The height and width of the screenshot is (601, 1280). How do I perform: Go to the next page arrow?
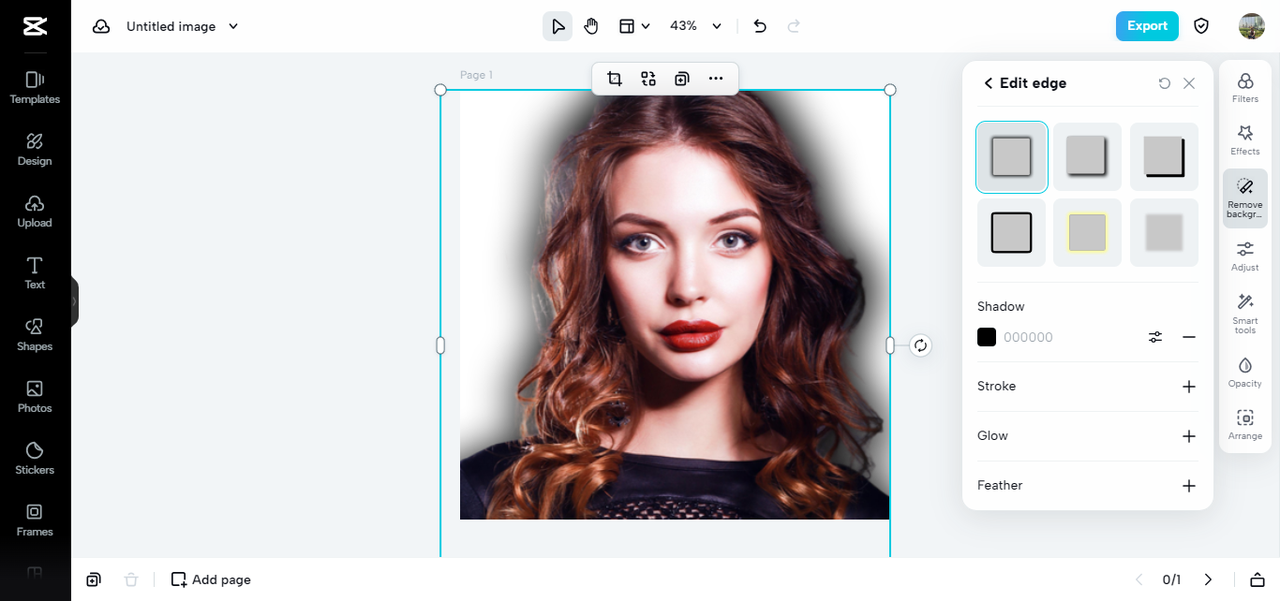(1208, 579)
